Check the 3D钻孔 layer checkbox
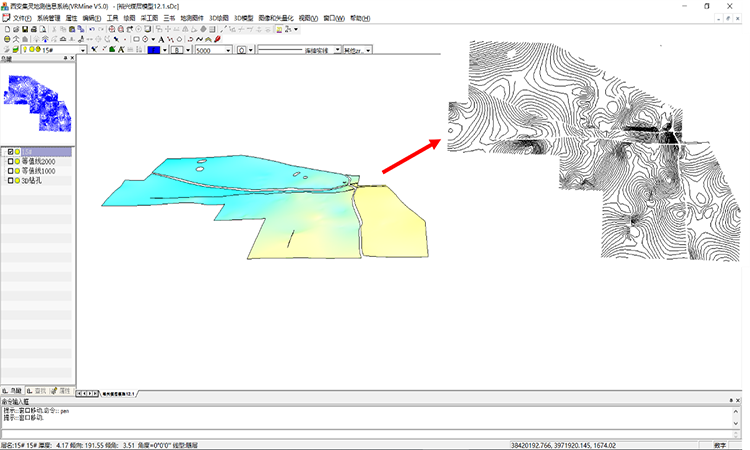Viewport: 750px width, 450px height. 11,181
